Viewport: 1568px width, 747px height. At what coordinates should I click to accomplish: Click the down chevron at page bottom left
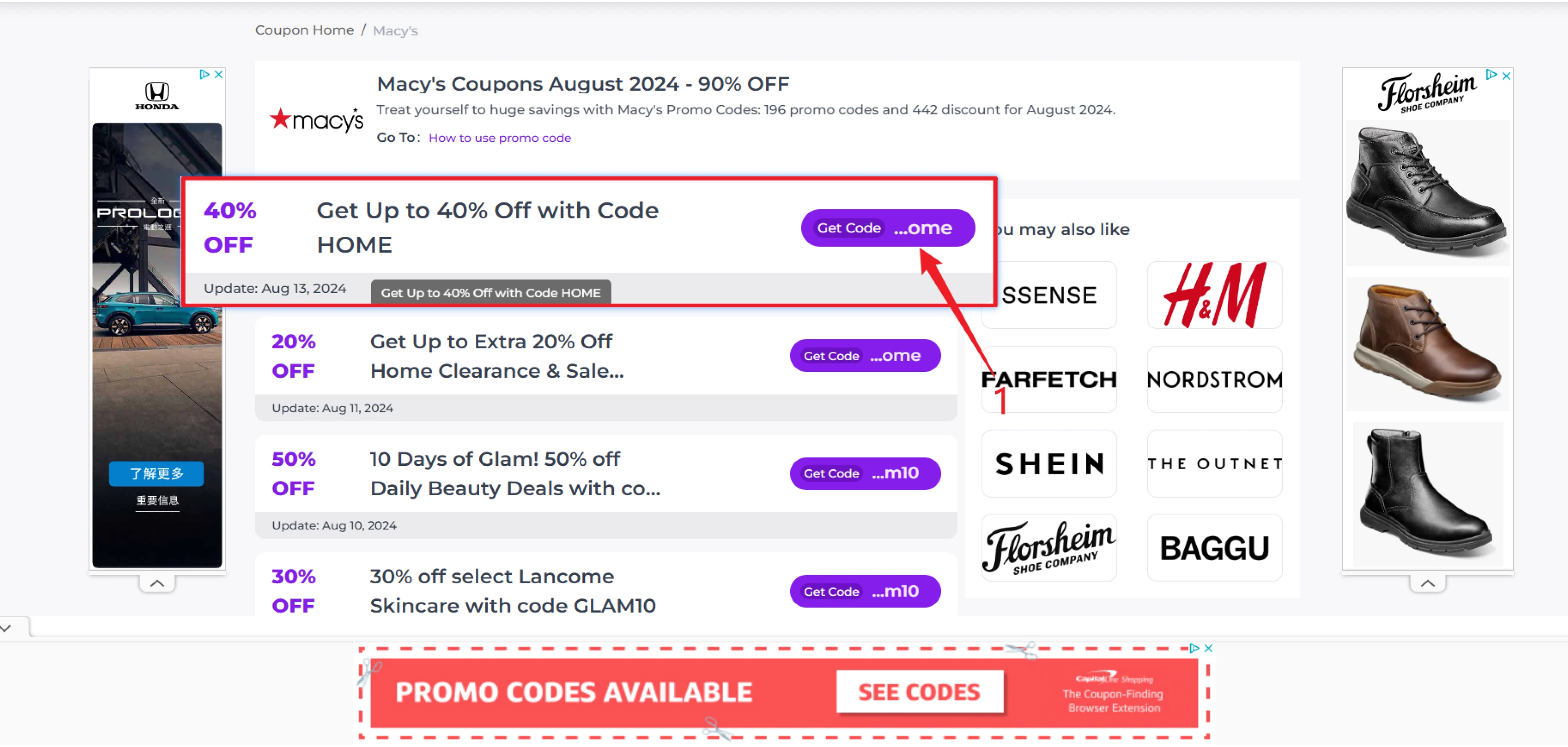coord(6,628)
